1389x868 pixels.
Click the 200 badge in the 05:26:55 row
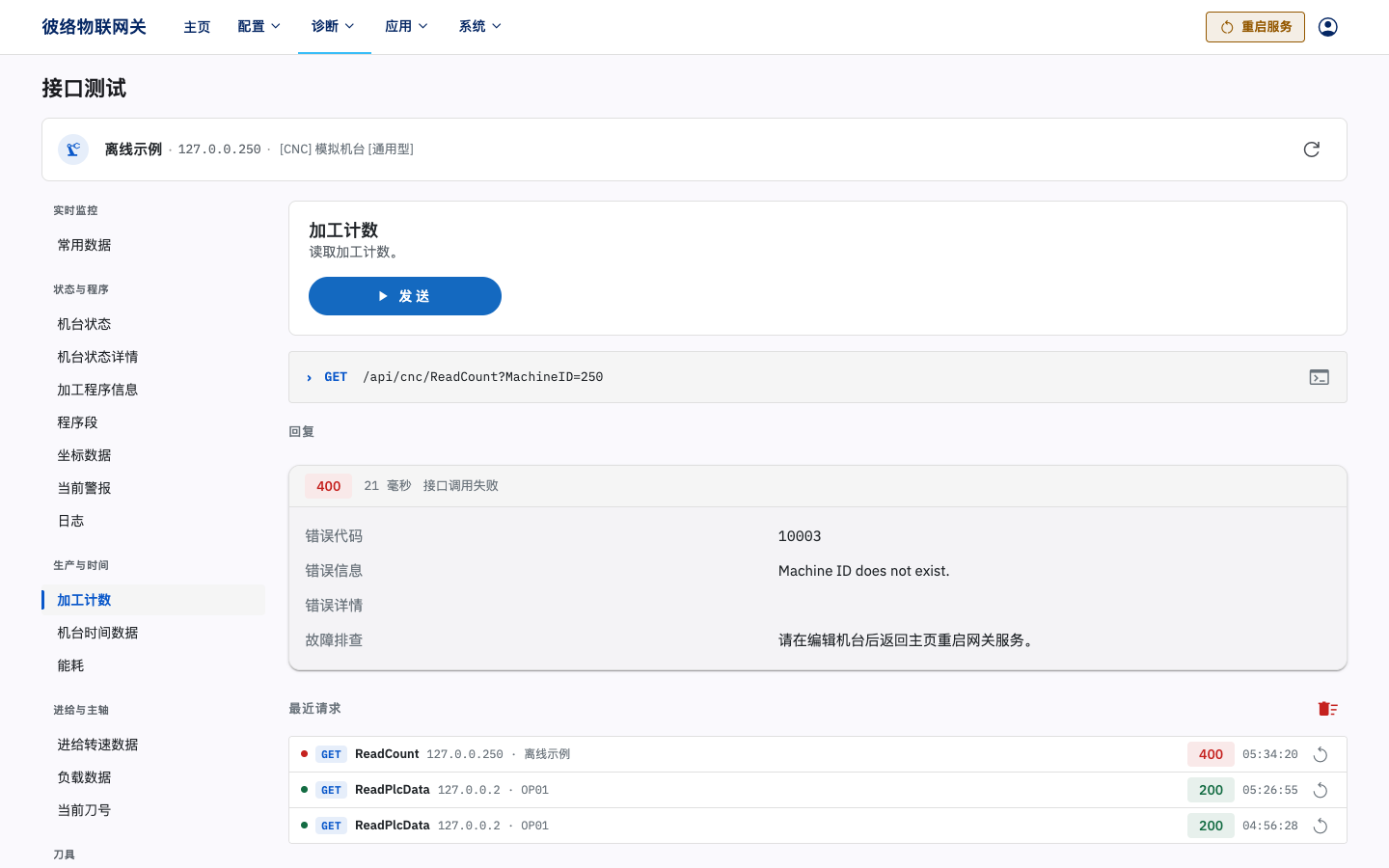point(1211,790)
